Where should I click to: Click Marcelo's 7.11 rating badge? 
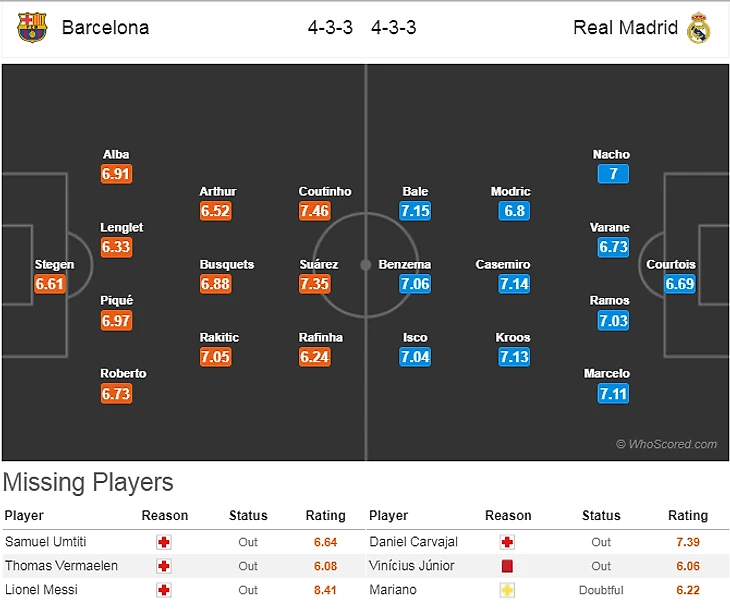pyautogui.click(x=613, y=393)
